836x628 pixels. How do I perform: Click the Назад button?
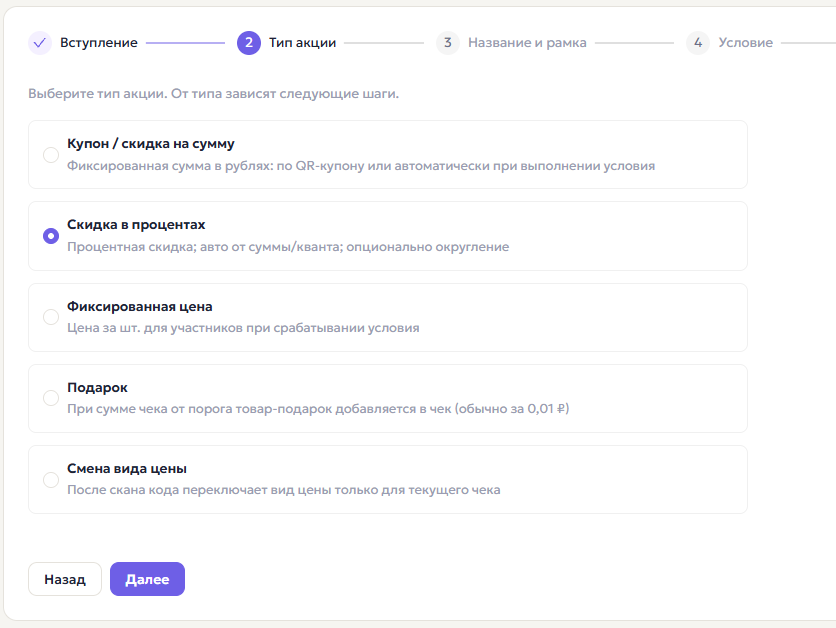65,579
